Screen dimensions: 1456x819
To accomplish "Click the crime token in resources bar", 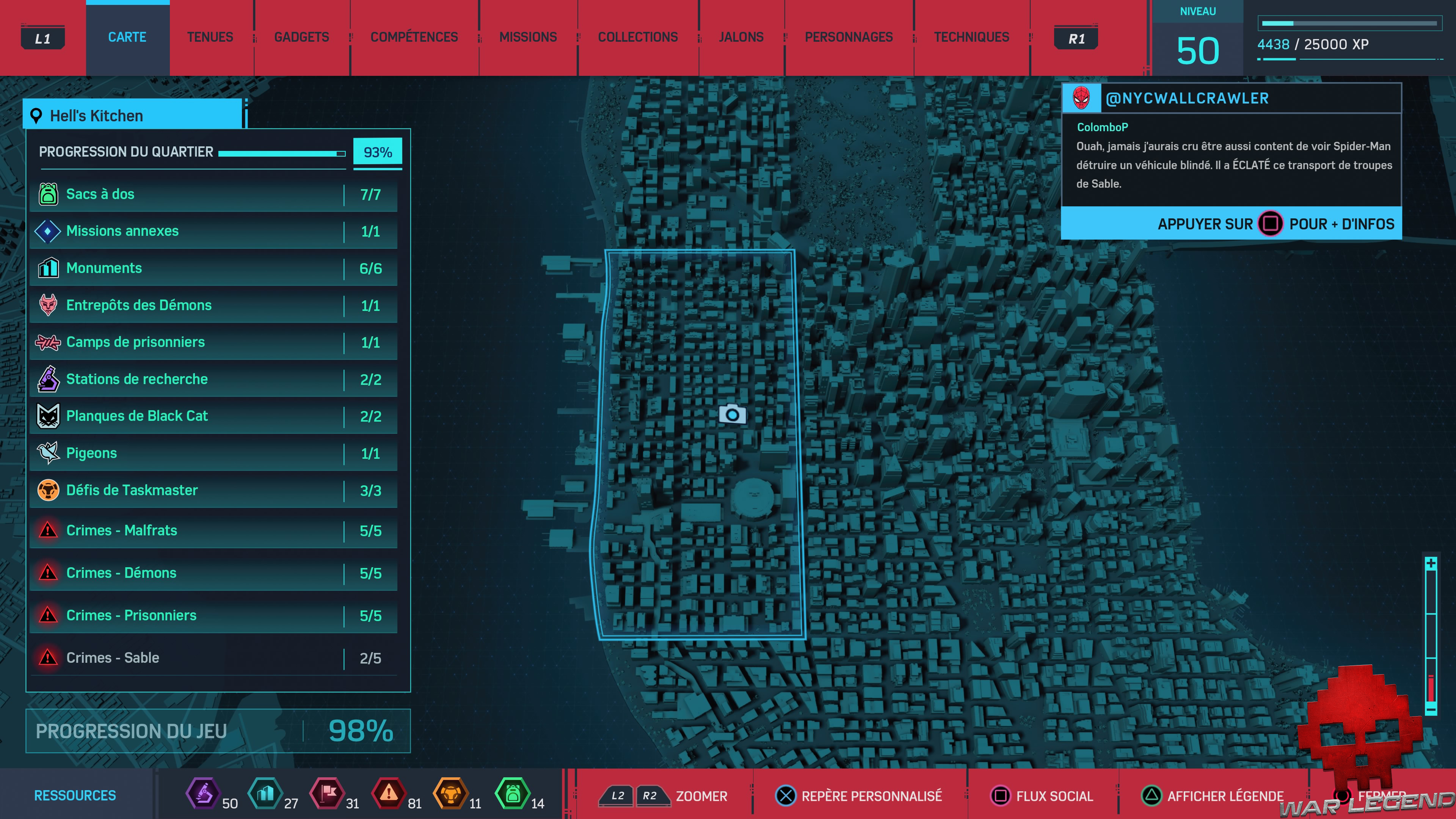I will pyautogui.click(x=388, y=793).
